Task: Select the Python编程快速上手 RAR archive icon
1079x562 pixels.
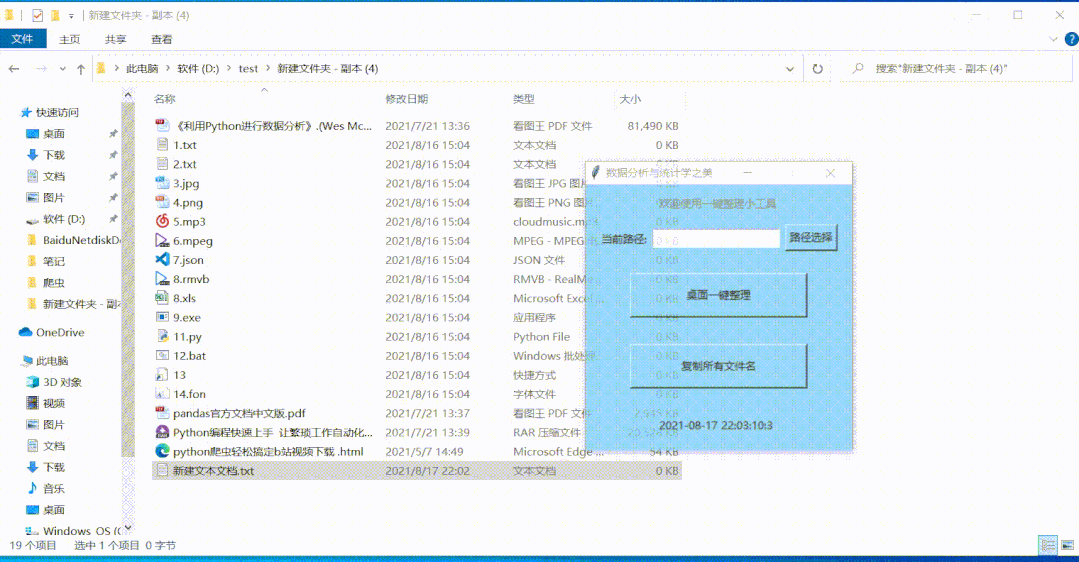Action: pyautogui.click(x=162, y=433)
